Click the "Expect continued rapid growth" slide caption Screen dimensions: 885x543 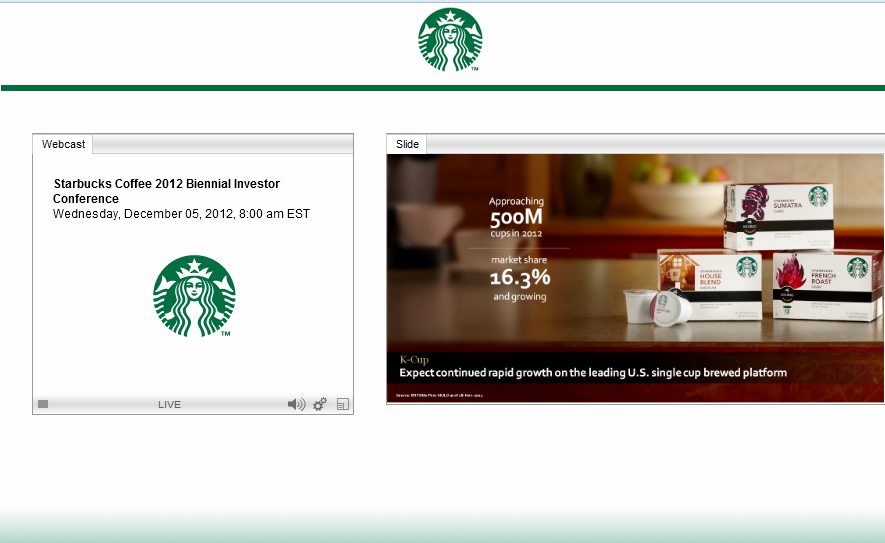(x=593, y=373)
